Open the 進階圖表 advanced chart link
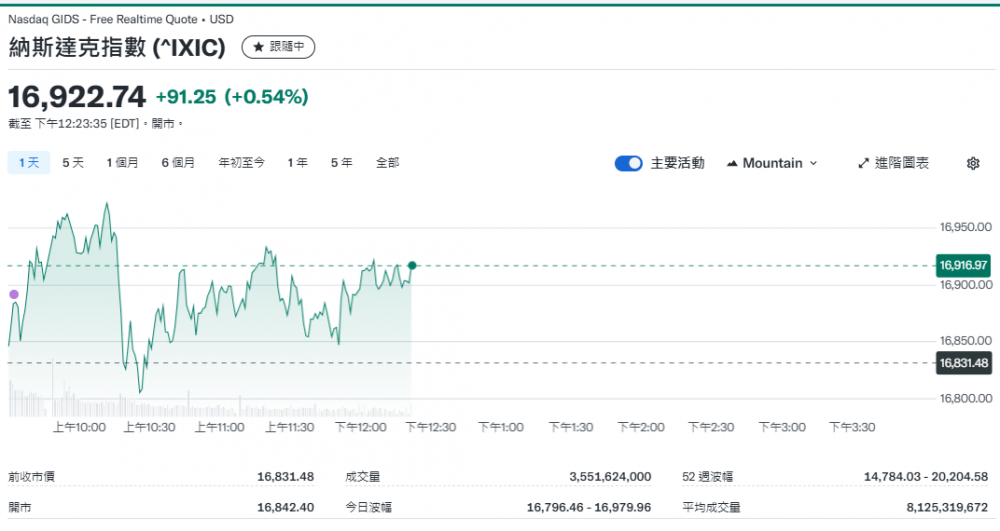 (902, 163)
